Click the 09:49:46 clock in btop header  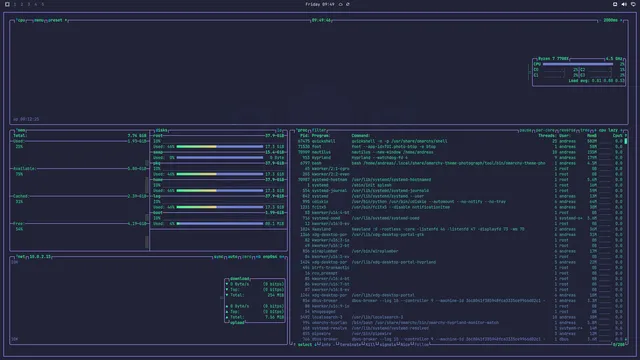[321, 20]
